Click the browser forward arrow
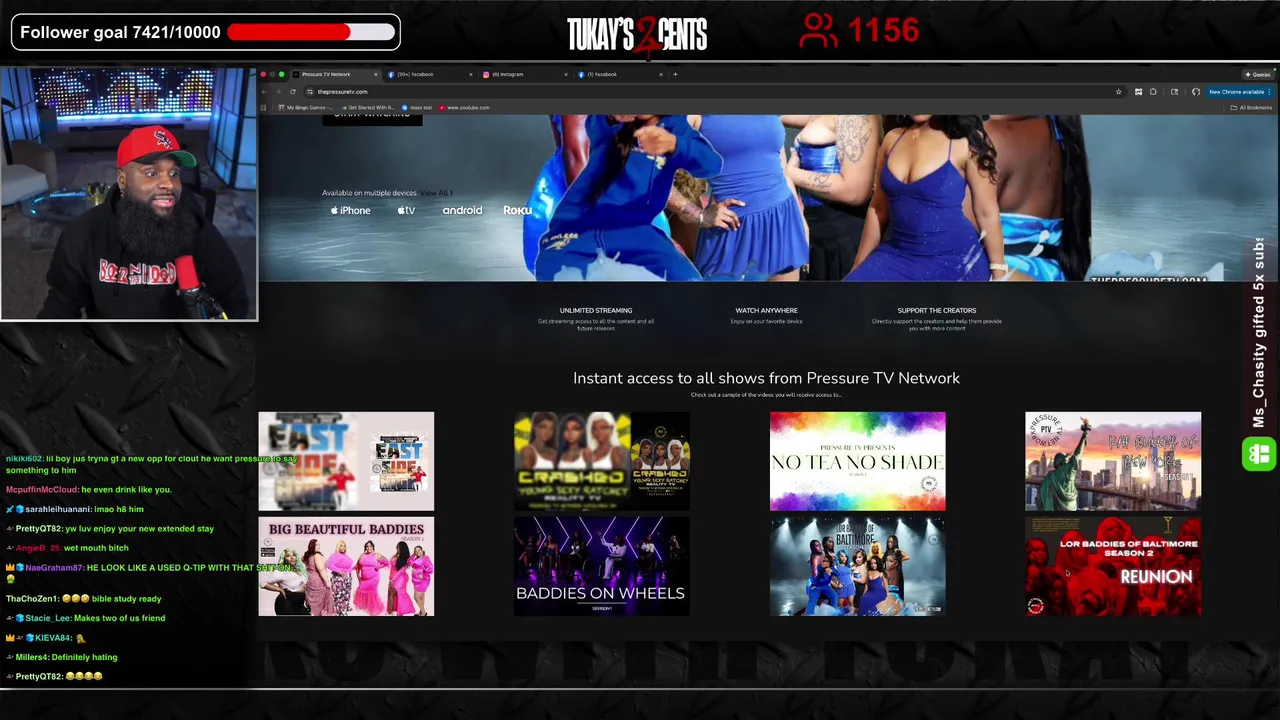 point(278,92)
